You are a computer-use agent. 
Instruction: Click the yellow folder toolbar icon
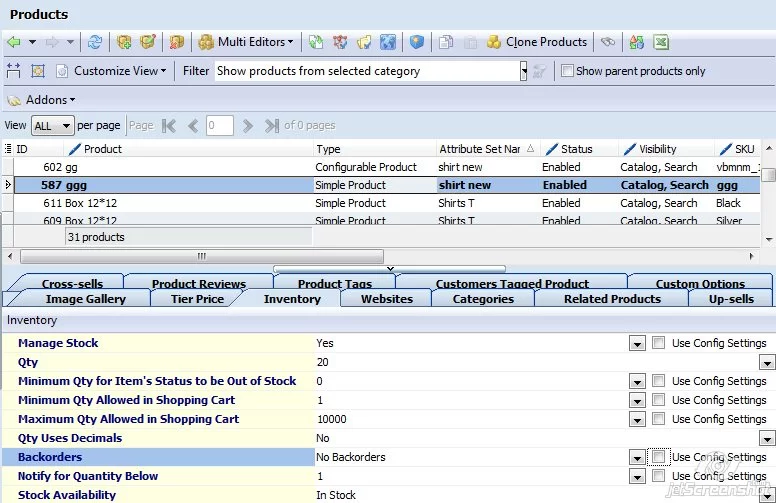364,43
